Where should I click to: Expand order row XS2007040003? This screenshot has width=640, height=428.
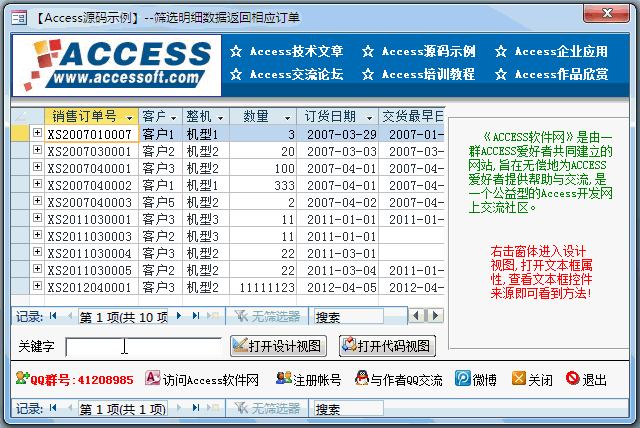[37, 201]
